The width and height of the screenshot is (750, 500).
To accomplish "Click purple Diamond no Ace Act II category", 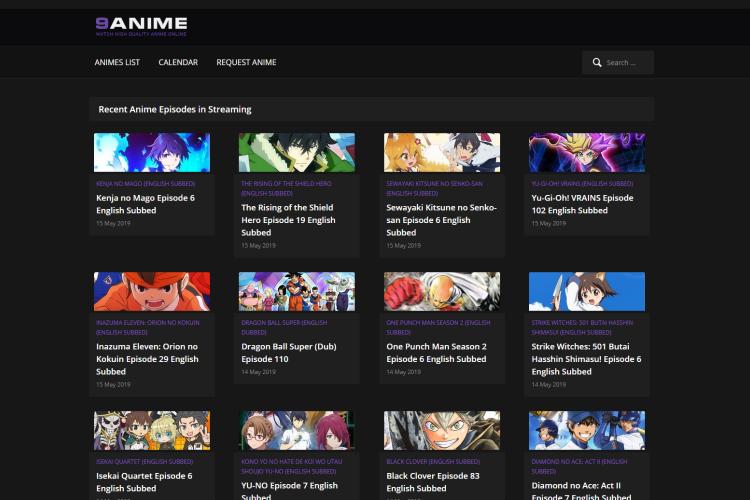I will (x=579, y=467).
